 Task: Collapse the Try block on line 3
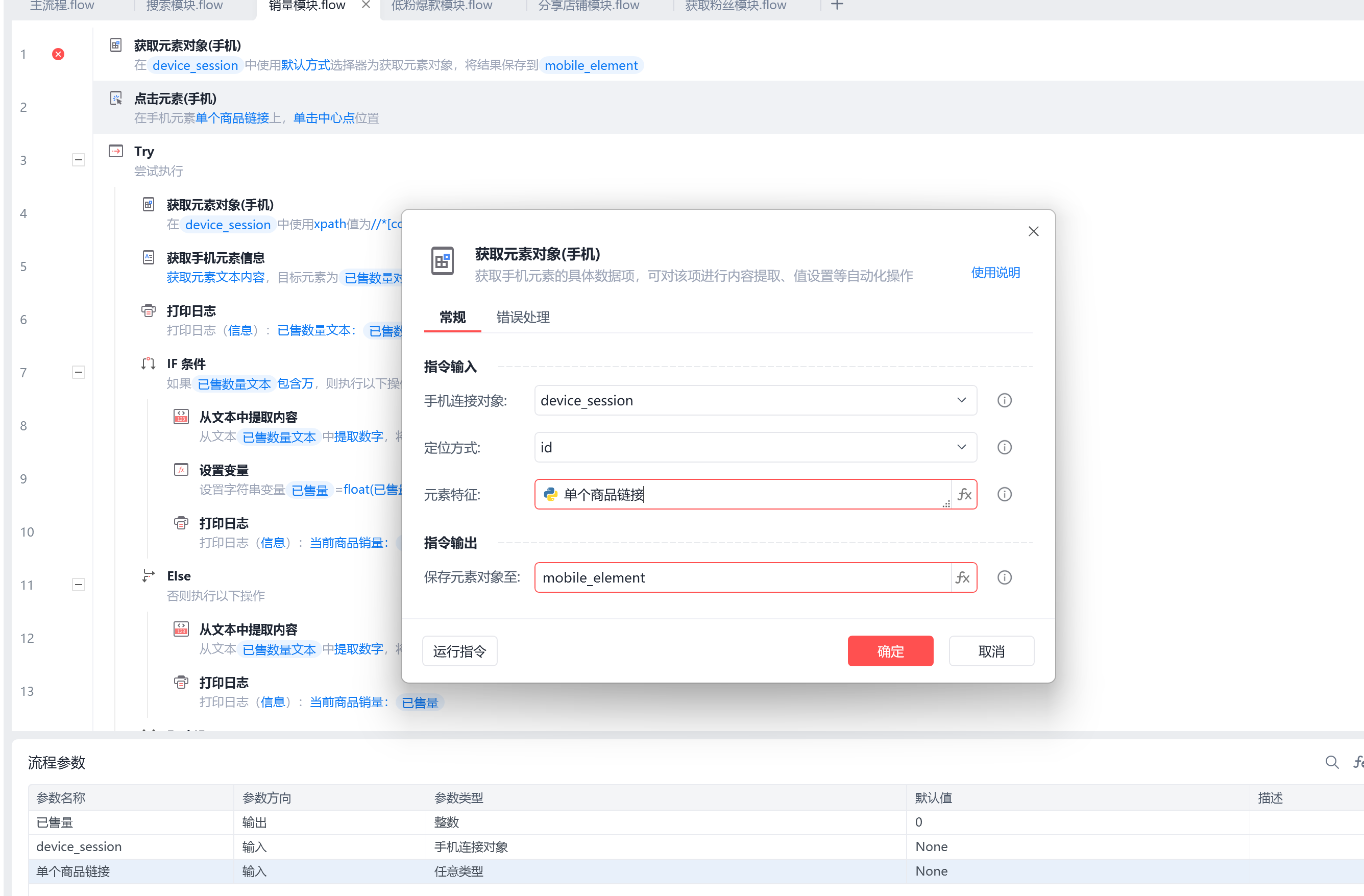[x=79, y=160]
